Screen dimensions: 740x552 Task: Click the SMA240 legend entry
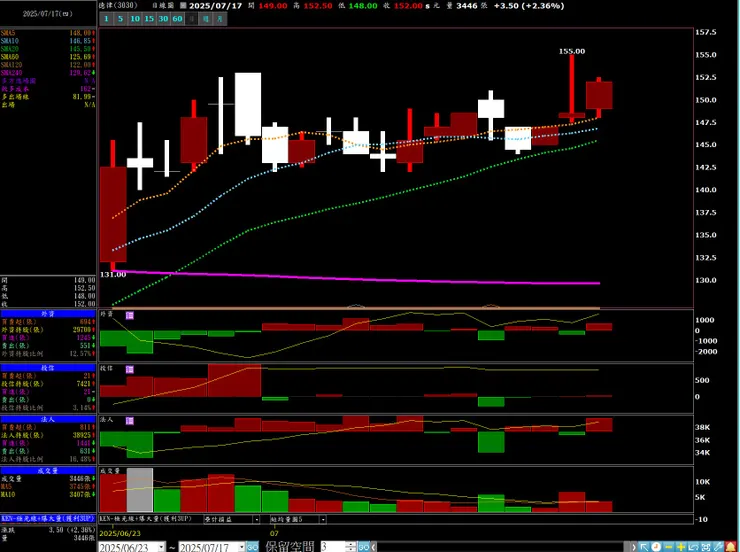pos(48,73)
